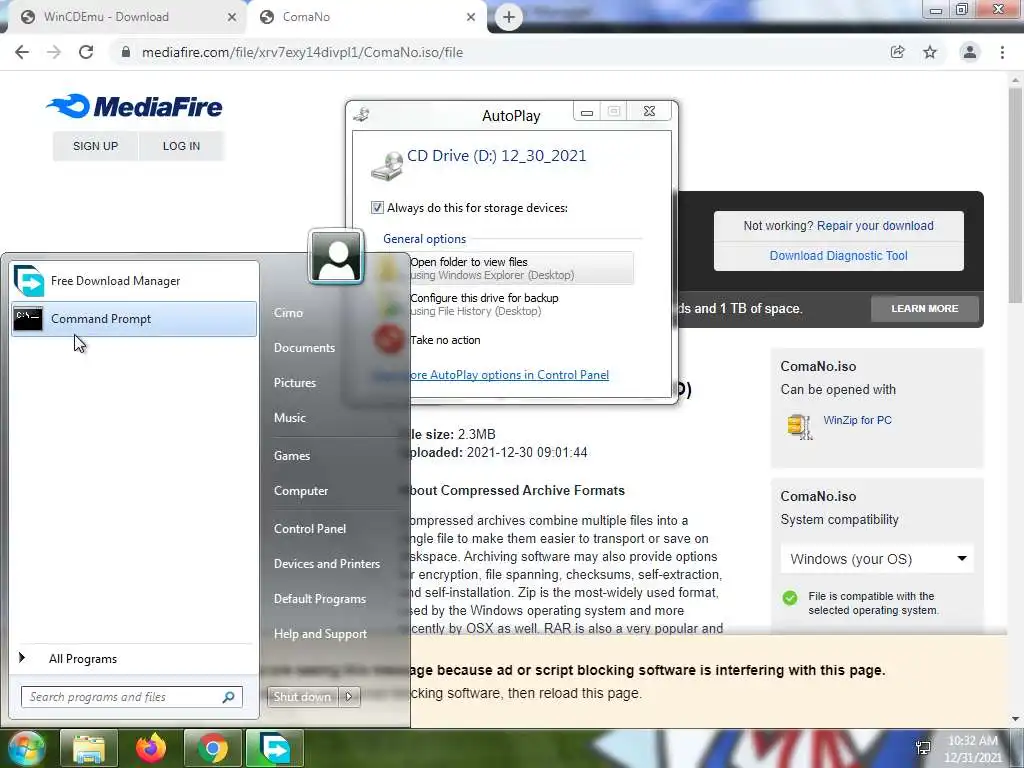Reload the page
The height and width of the screenshot is (768, 1024).
click(86, 52)
